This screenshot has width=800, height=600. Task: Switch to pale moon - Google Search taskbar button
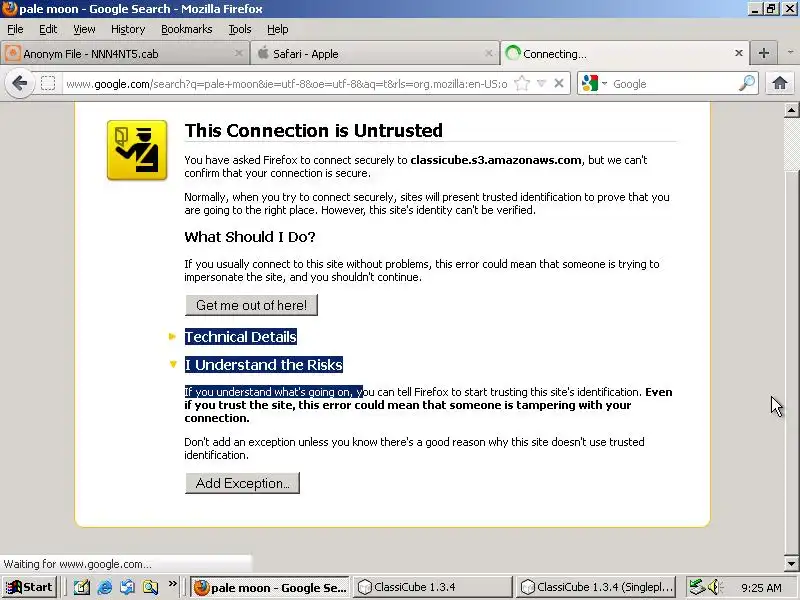(270, 587)
